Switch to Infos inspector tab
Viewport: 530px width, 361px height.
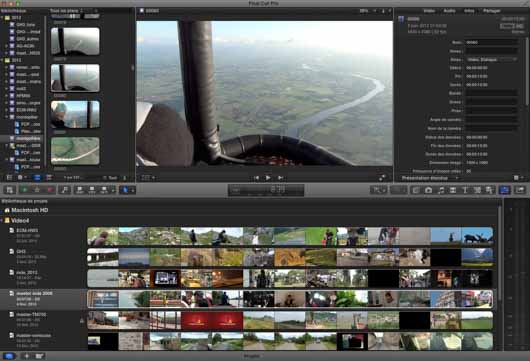tap(469, 11)
